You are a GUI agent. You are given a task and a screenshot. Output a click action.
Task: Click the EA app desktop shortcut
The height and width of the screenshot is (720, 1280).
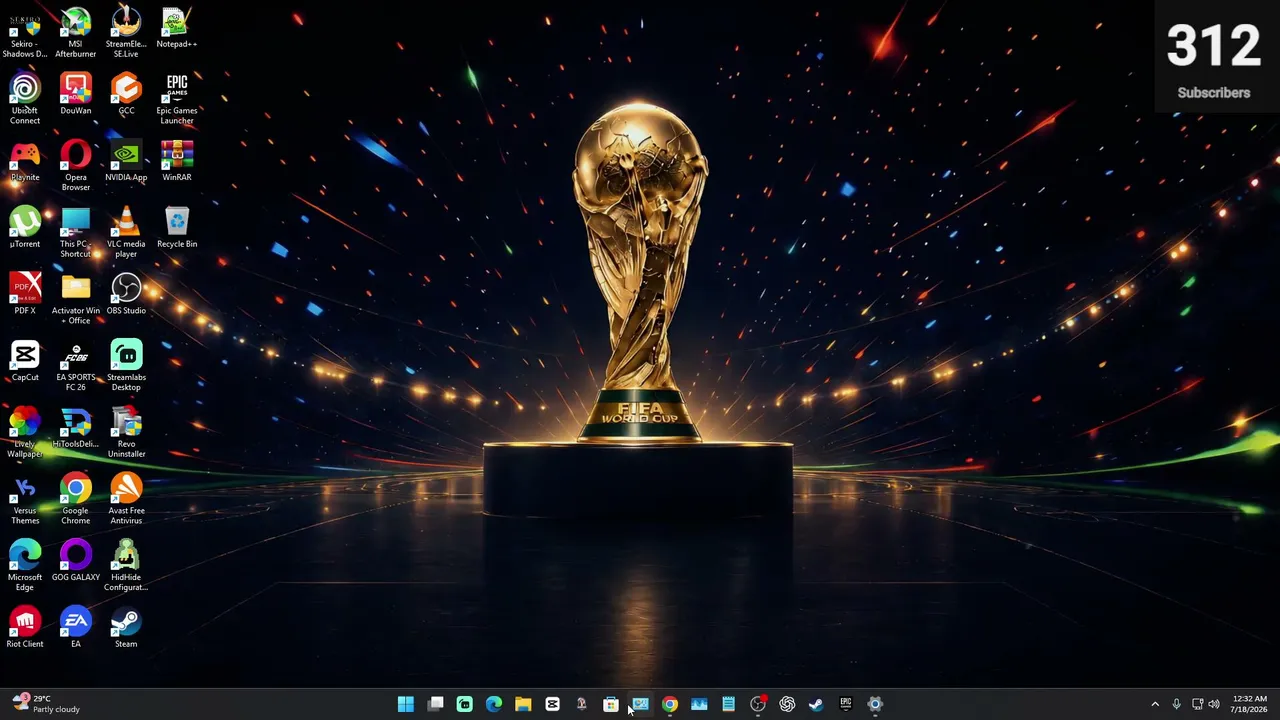click(x=76, y=628)
